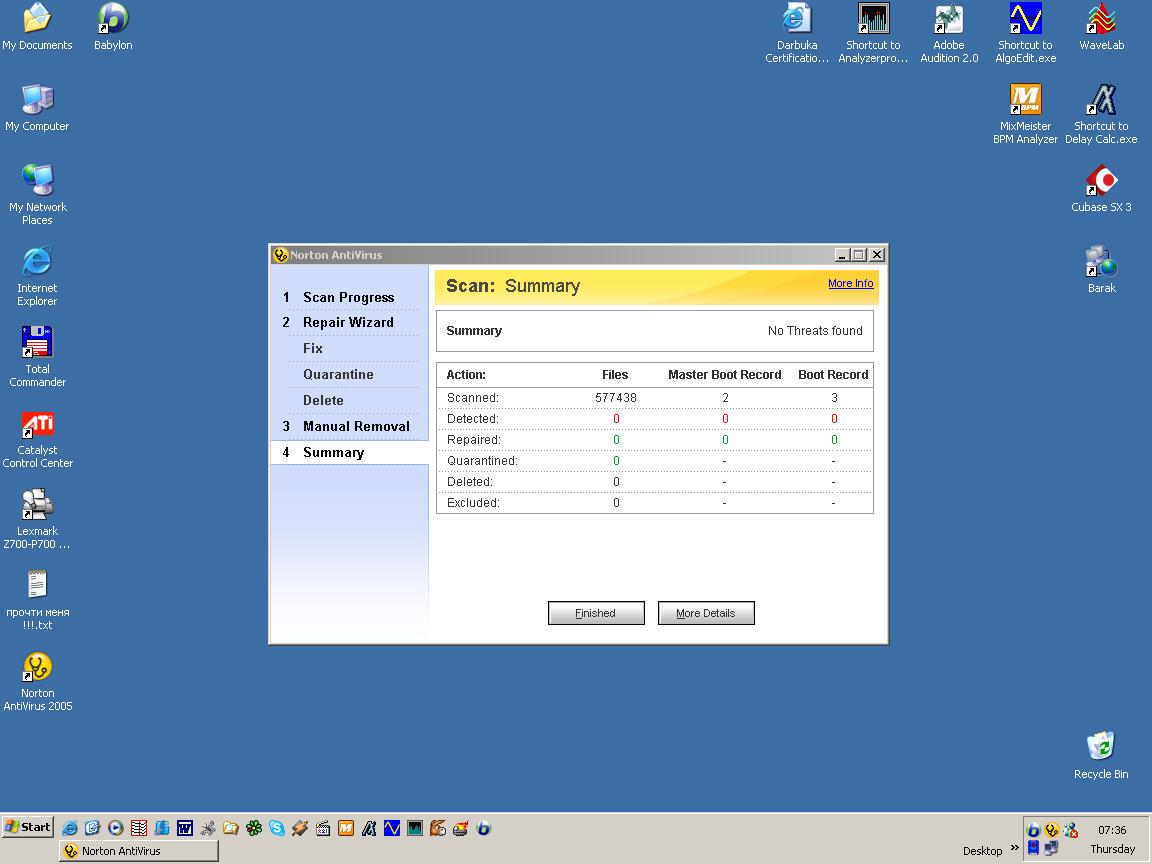Click the More Details button
This screenshot has width=1152, height=864.
tap(705, 613)
